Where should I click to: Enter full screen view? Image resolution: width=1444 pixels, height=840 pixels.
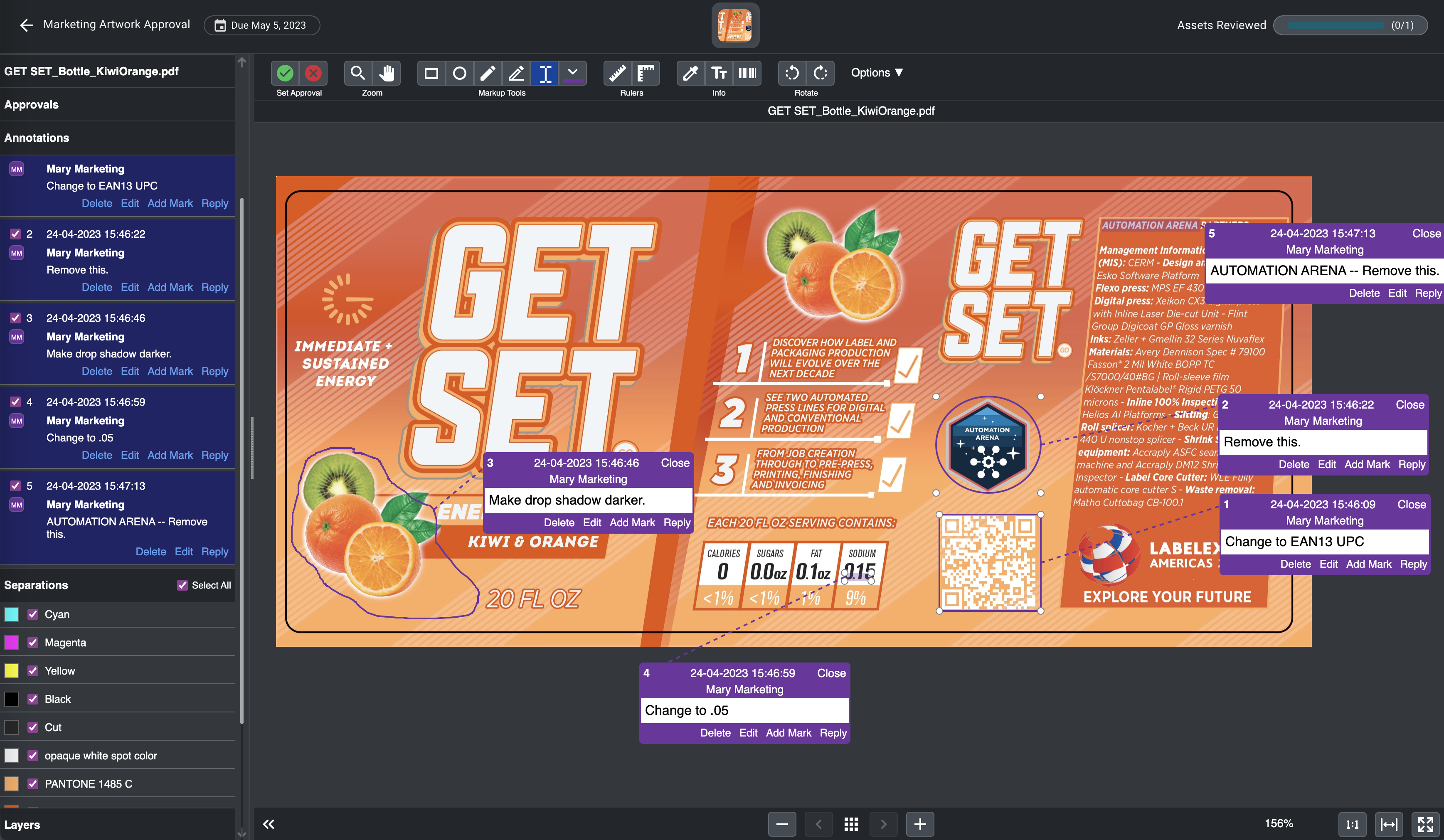[1425, 824]
